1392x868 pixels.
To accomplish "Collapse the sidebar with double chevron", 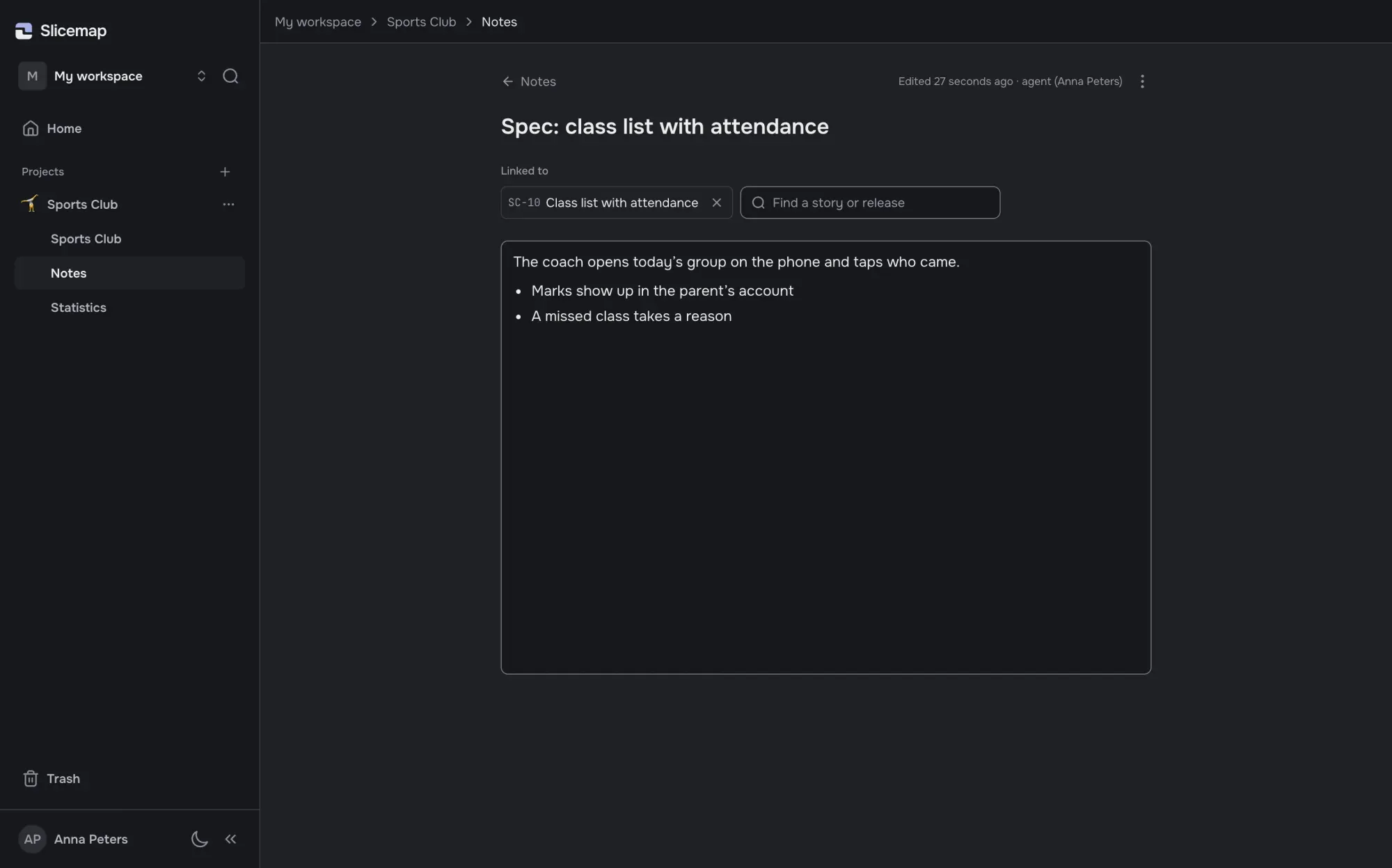I will (230, 839).
